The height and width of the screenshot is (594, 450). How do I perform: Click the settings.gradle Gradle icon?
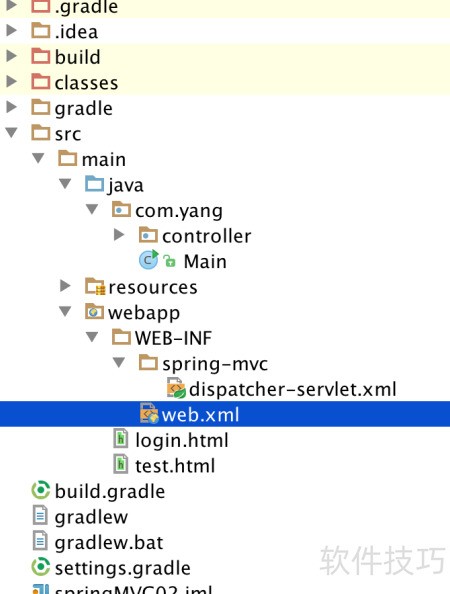pyautogui.click(x=41, y=567)
